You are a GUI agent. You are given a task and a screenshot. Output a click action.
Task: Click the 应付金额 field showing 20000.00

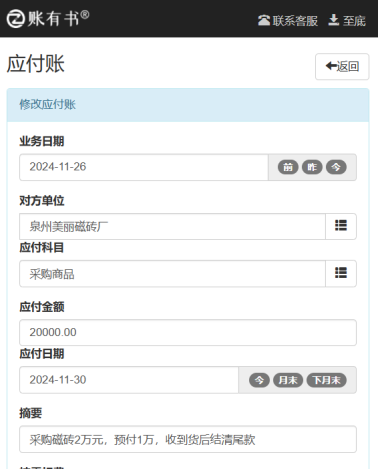pyautogui.click(x=188, y=332)
